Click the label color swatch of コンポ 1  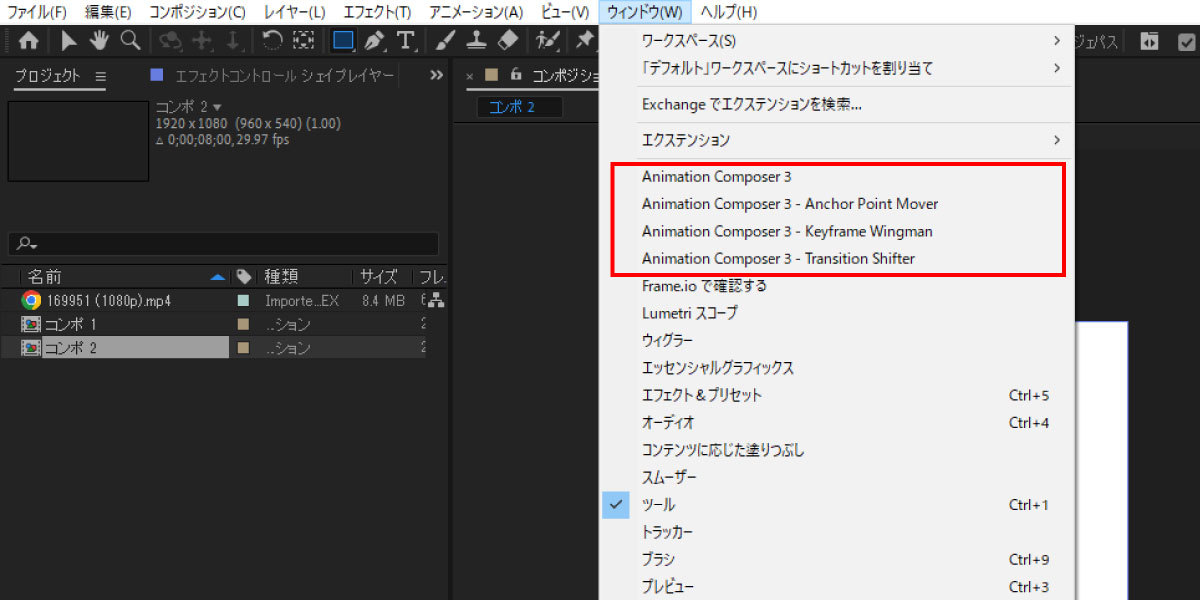(242, 324)
